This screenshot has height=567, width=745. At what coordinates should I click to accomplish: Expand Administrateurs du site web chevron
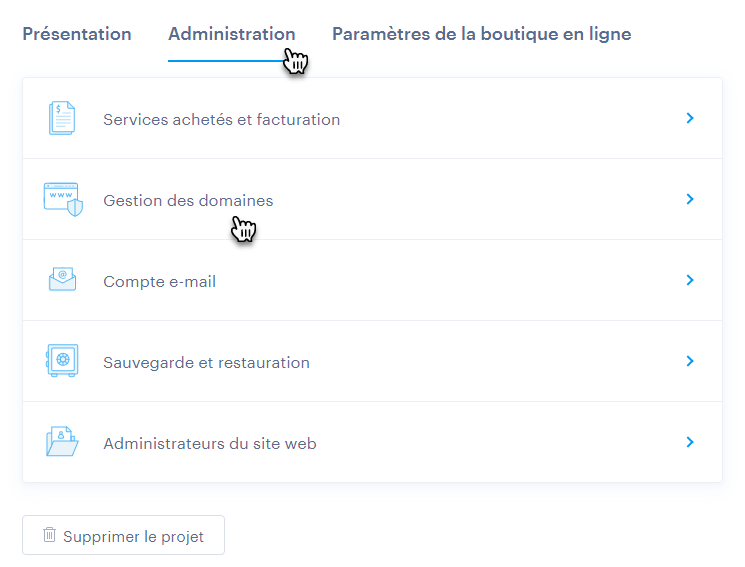(690, 441)
